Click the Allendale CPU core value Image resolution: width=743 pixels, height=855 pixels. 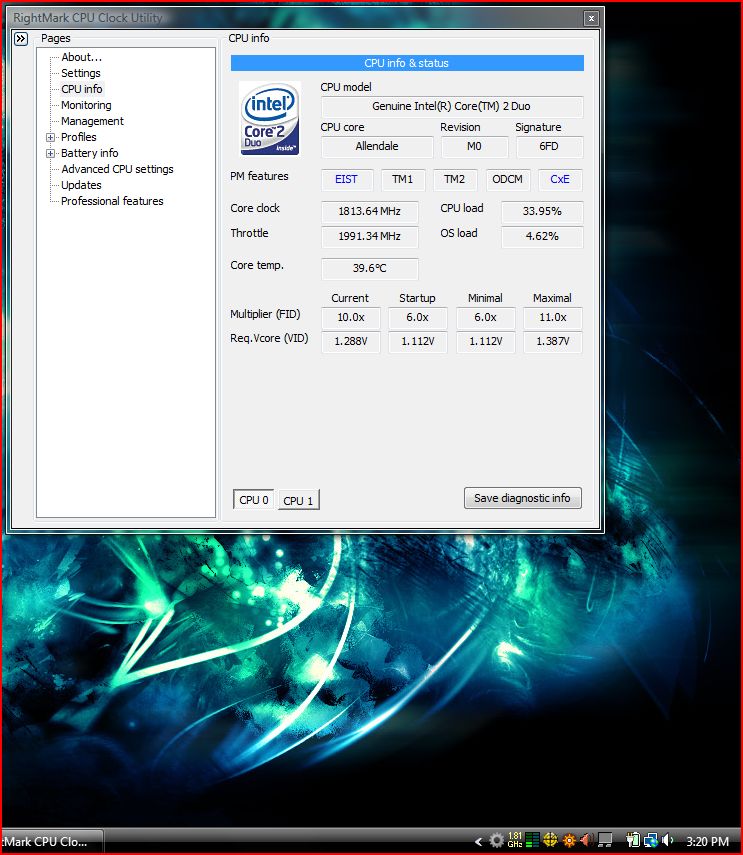point(377,146)
